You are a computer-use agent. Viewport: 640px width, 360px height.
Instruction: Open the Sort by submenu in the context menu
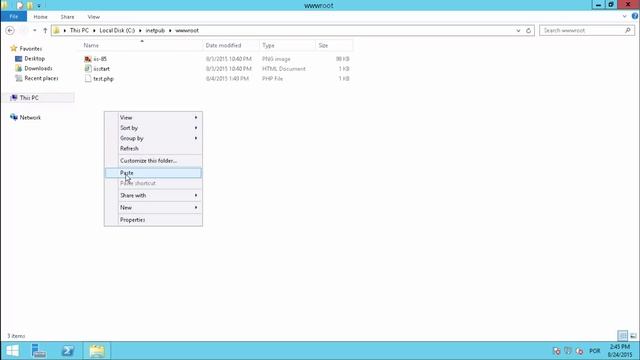click(153, 128)
